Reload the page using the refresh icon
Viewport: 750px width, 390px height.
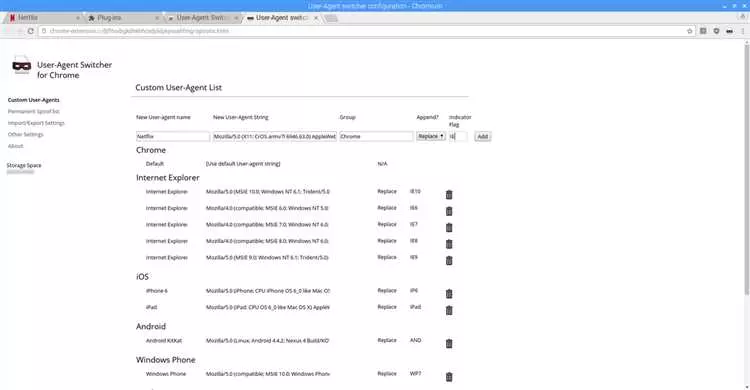(31, 31)
